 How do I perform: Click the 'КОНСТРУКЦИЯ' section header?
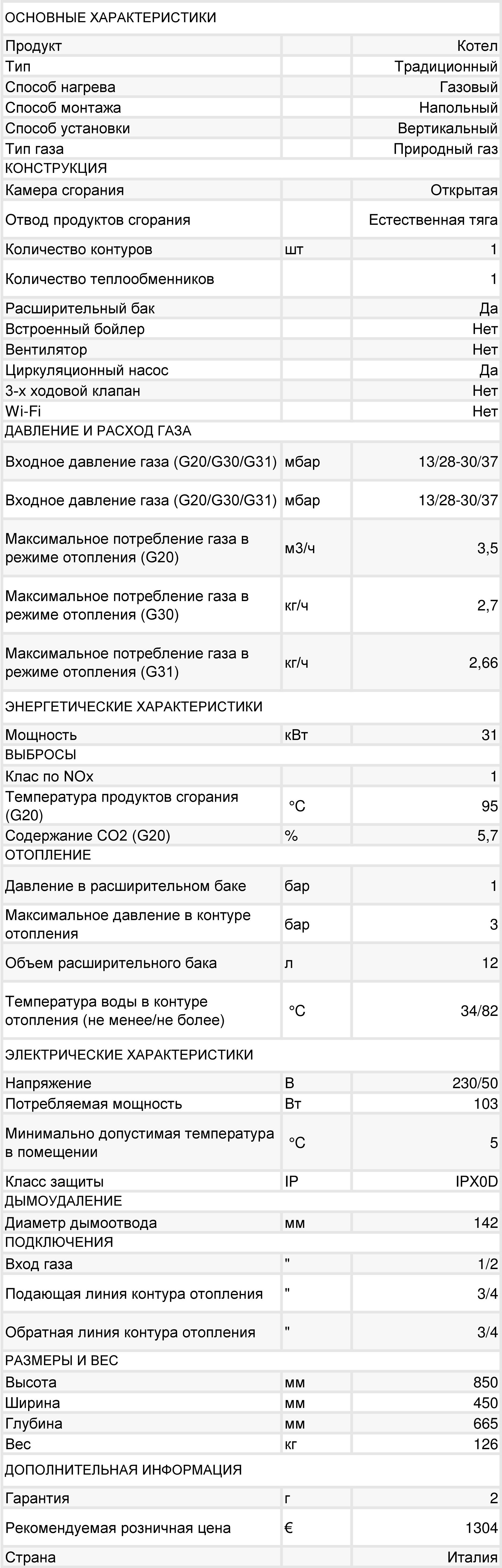56,168
